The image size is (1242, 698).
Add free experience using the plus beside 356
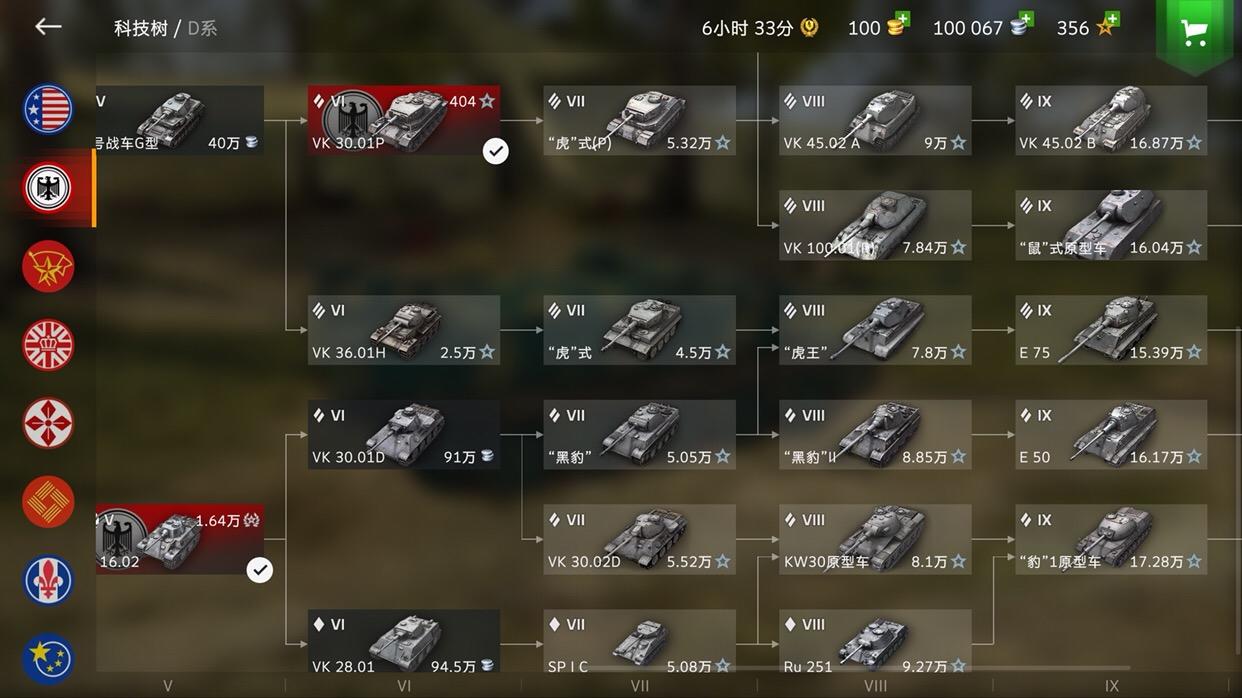click(x=1111, y=19)
